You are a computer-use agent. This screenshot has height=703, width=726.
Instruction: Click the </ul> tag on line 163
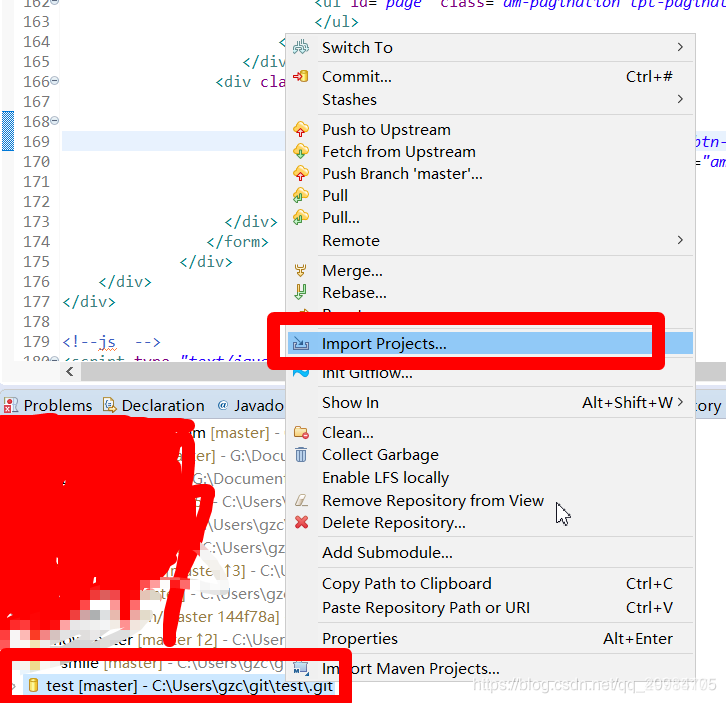point(337,22)
